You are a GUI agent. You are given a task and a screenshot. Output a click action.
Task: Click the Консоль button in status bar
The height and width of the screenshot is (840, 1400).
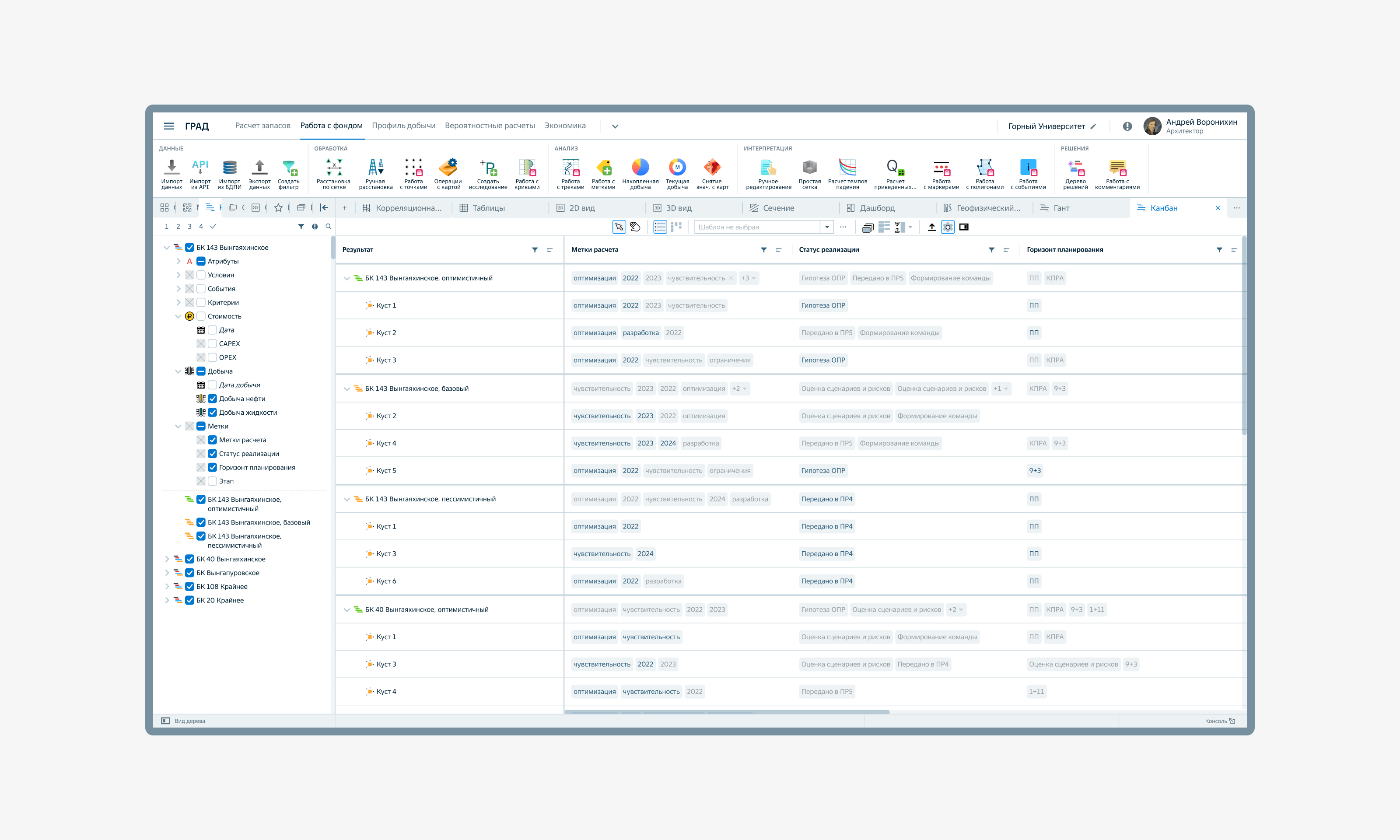[1219, 721]
